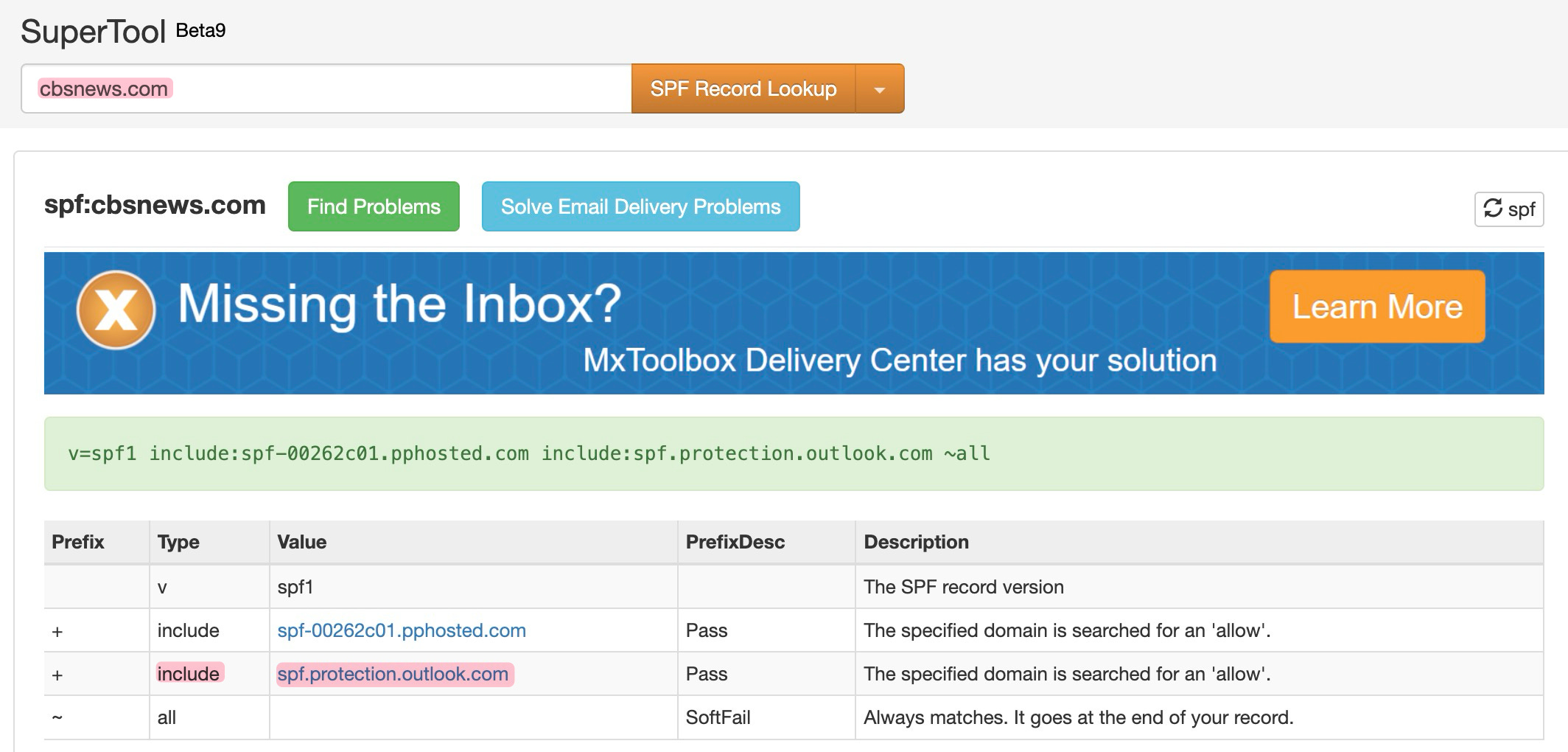Open the spf.protection.outlook.com link

[393, 675]
